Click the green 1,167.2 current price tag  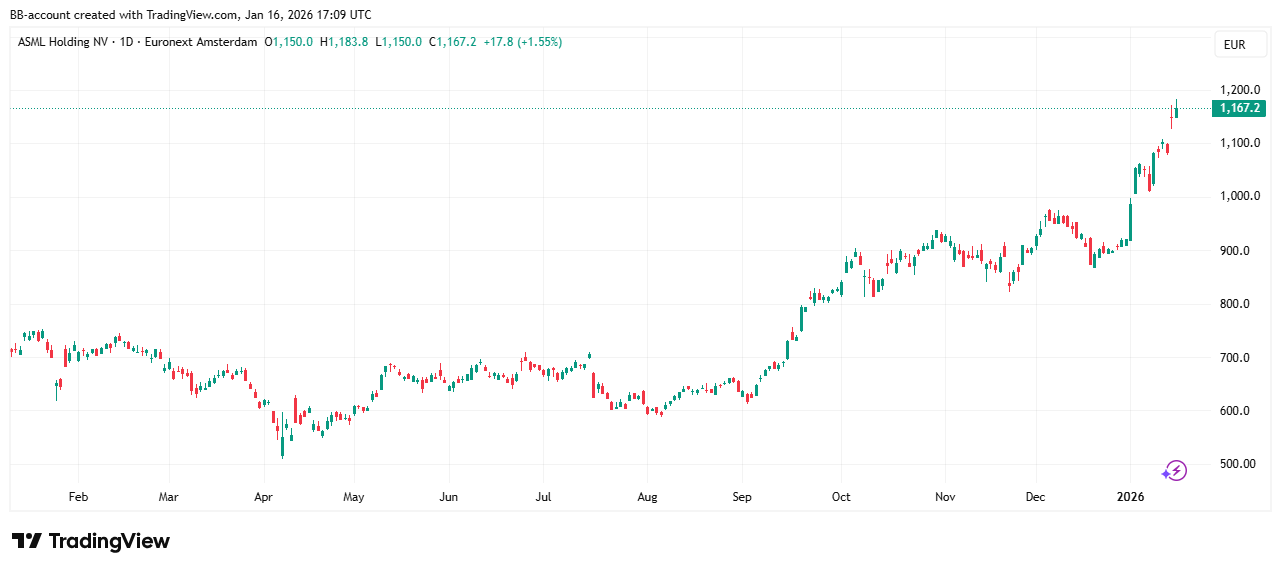[x=1238, y=108]
